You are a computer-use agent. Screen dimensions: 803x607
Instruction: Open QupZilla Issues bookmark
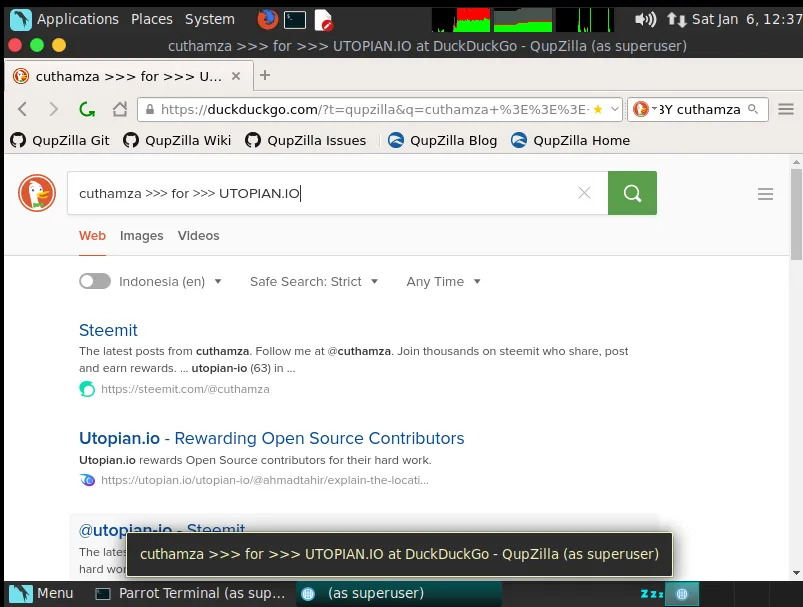306,140
